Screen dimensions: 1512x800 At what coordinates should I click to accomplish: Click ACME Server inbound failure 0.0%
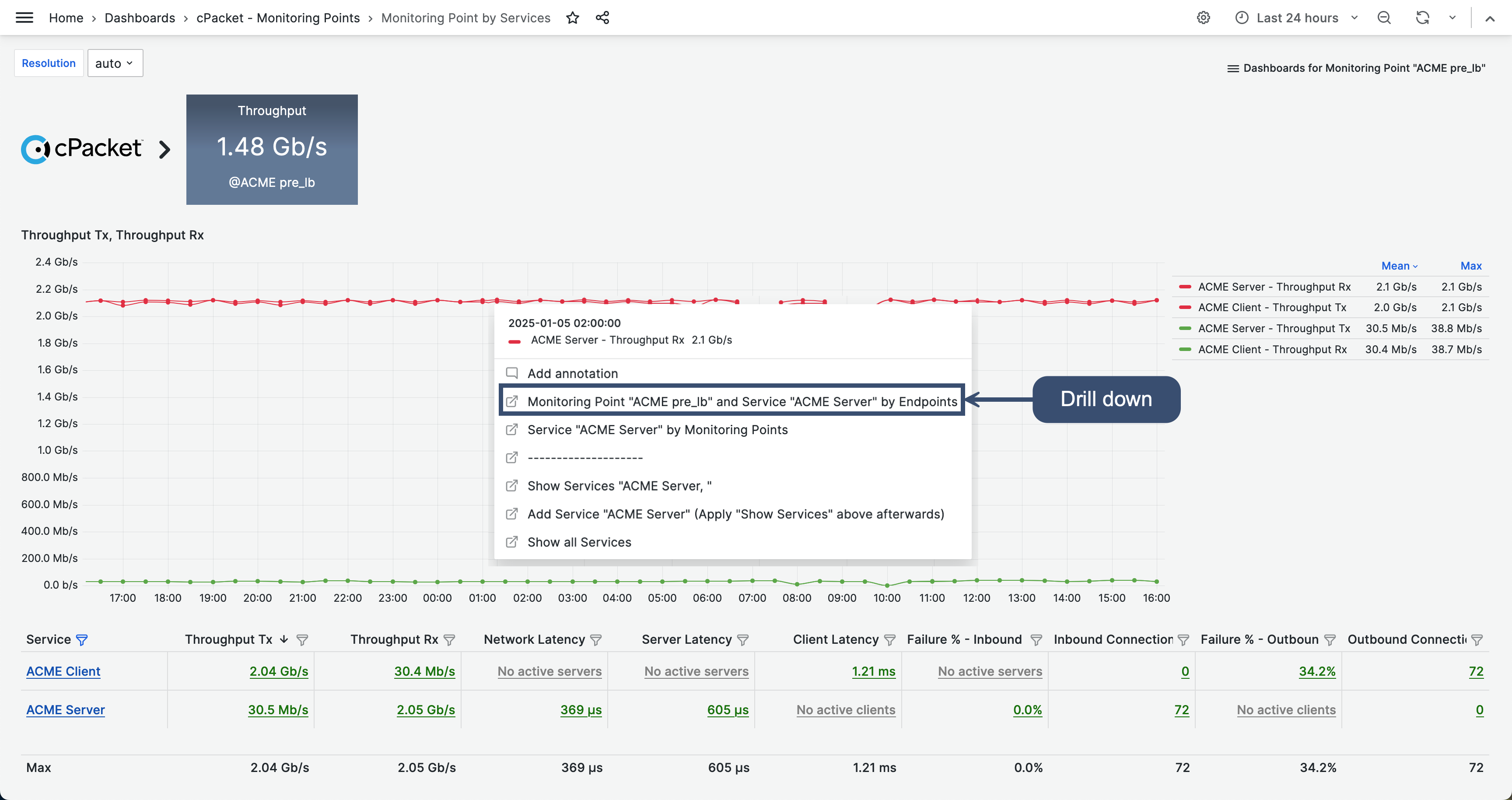tap(1028, 709)
